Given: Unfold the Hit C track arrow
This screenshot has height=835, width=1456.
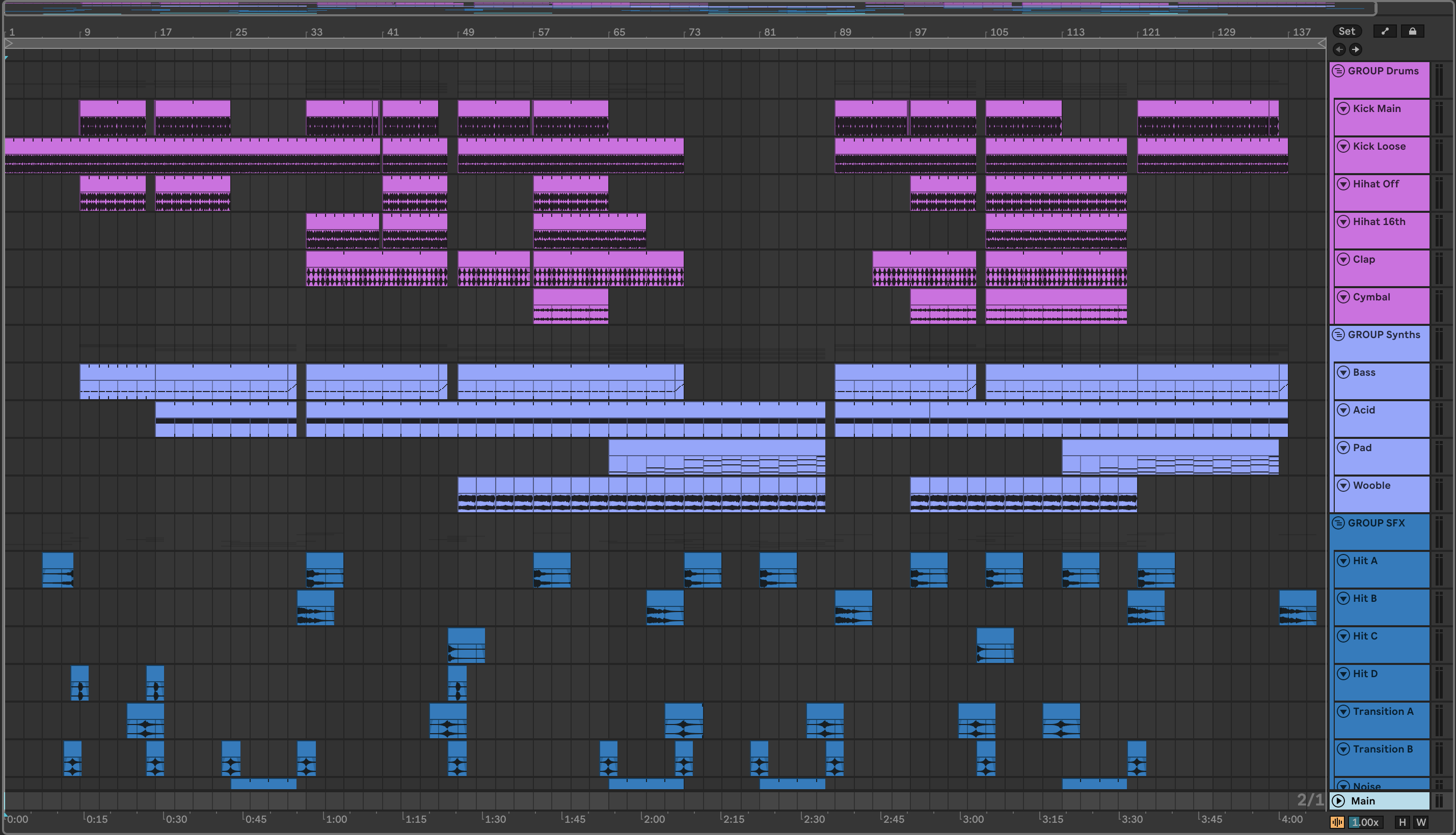Looking at the screenshot, I should 1343,636.
